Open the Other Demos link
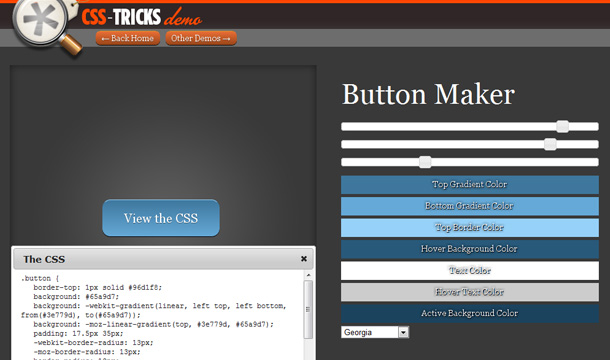This screenshot has height=360, width=610. (x=201, y=38)
